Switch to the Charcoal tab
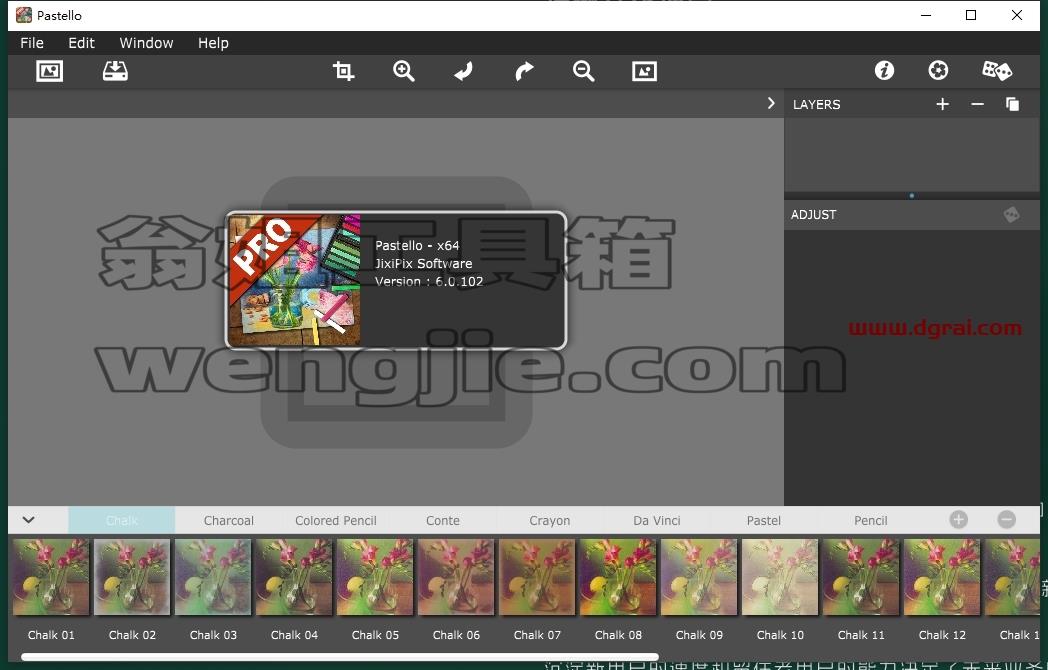 229,520
